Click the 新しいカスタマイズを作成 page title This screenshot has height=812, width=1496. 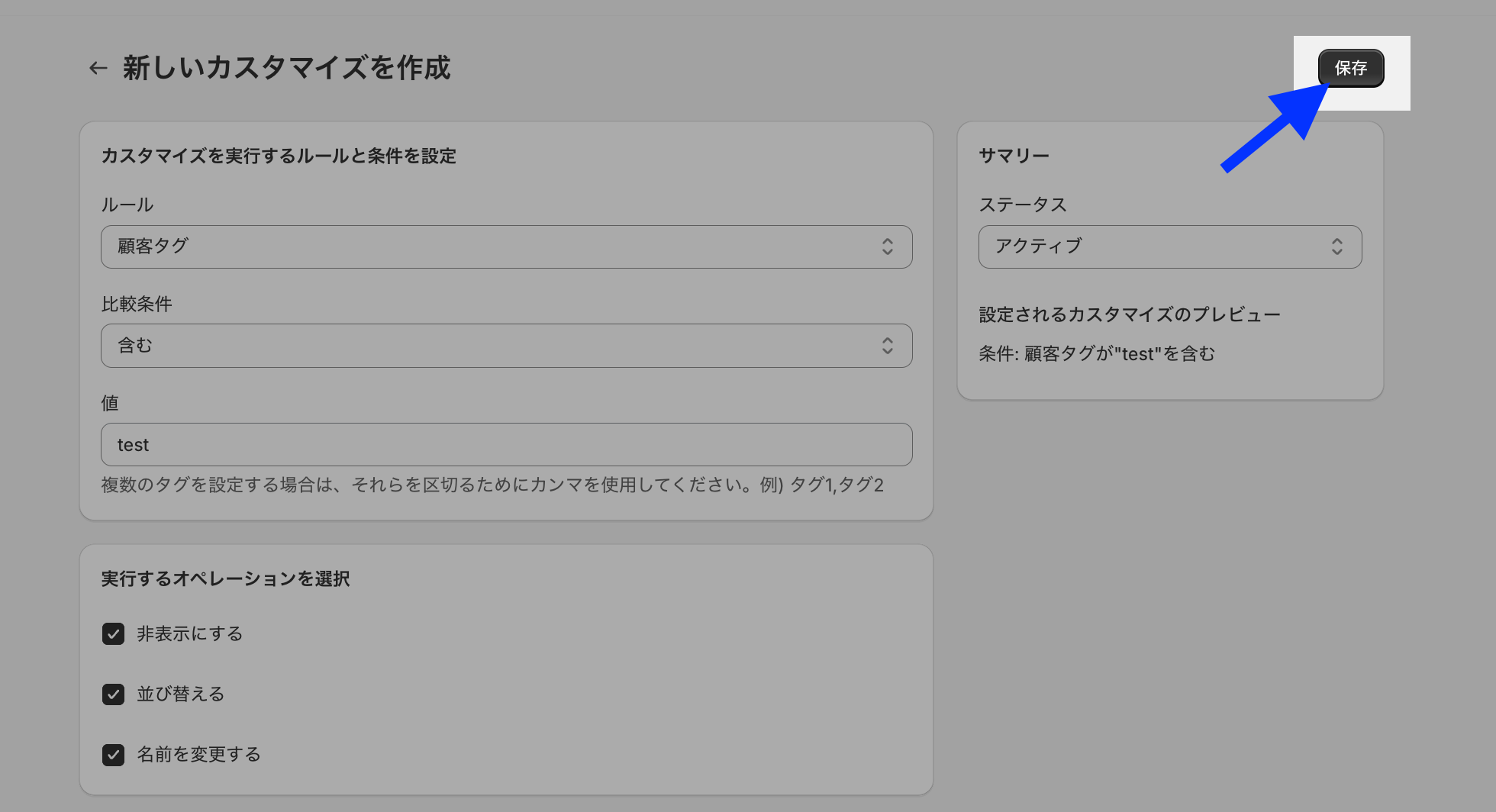click(x=286, y=68)
